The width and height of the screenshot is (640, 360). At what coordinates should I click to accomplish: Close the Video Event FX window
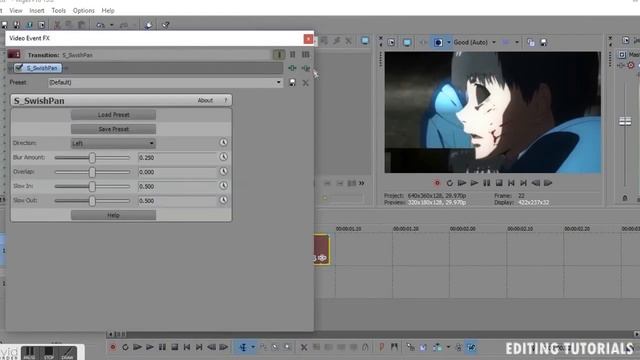(308, 39)
